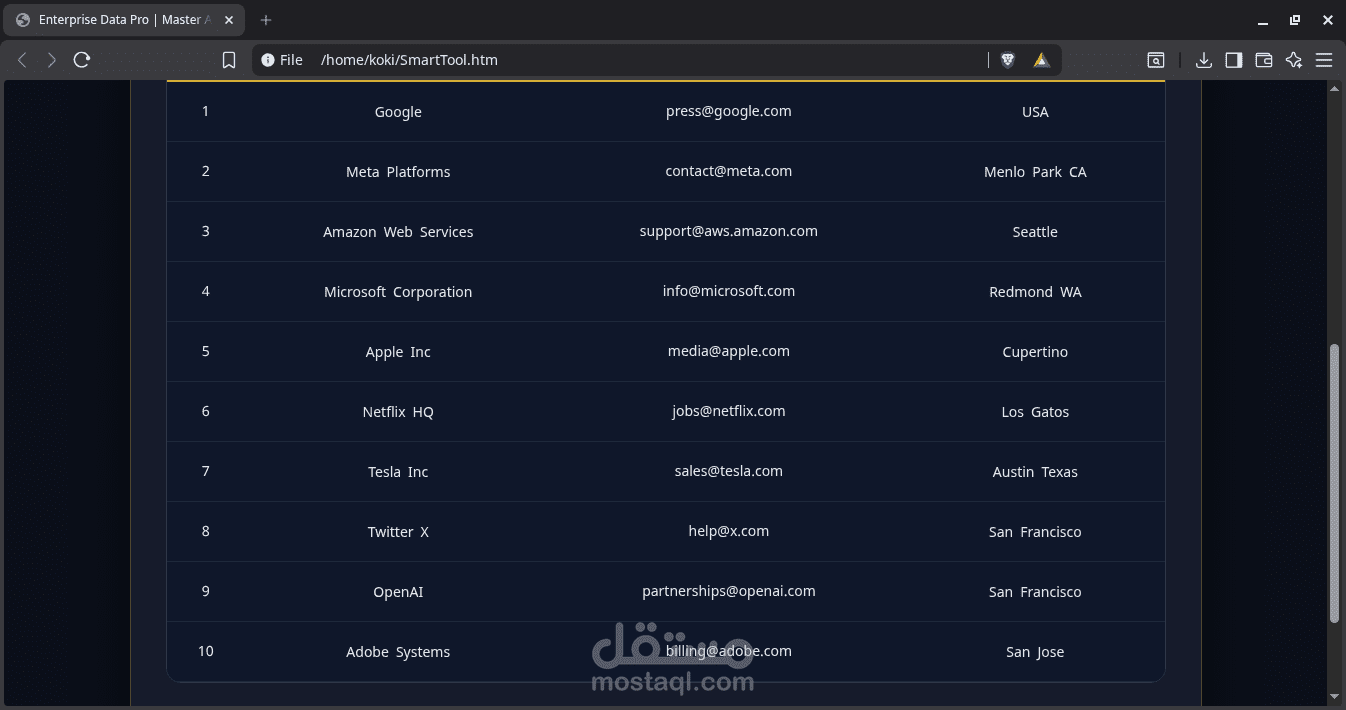
Task: Click the Brave Rewards triangle icon
Action: [1041, 60]
